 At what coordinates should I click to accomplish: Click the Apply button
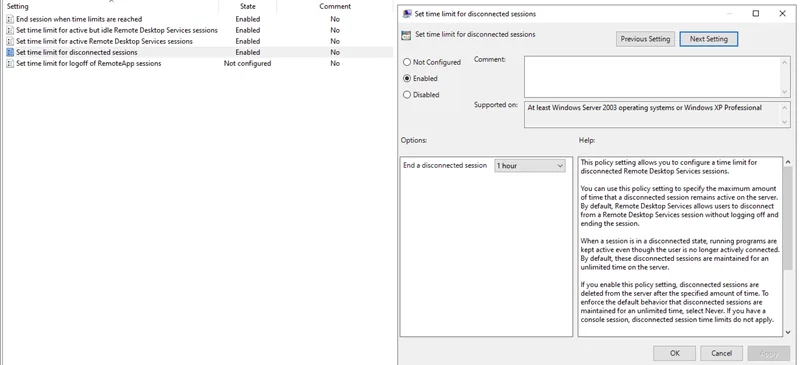[768, 353]
